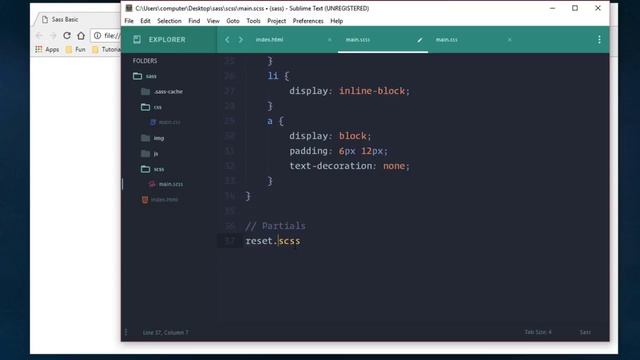Viewport: 640px width, 360px height.
Task: Click Home button in Chrome window
Action: (81, 36)
